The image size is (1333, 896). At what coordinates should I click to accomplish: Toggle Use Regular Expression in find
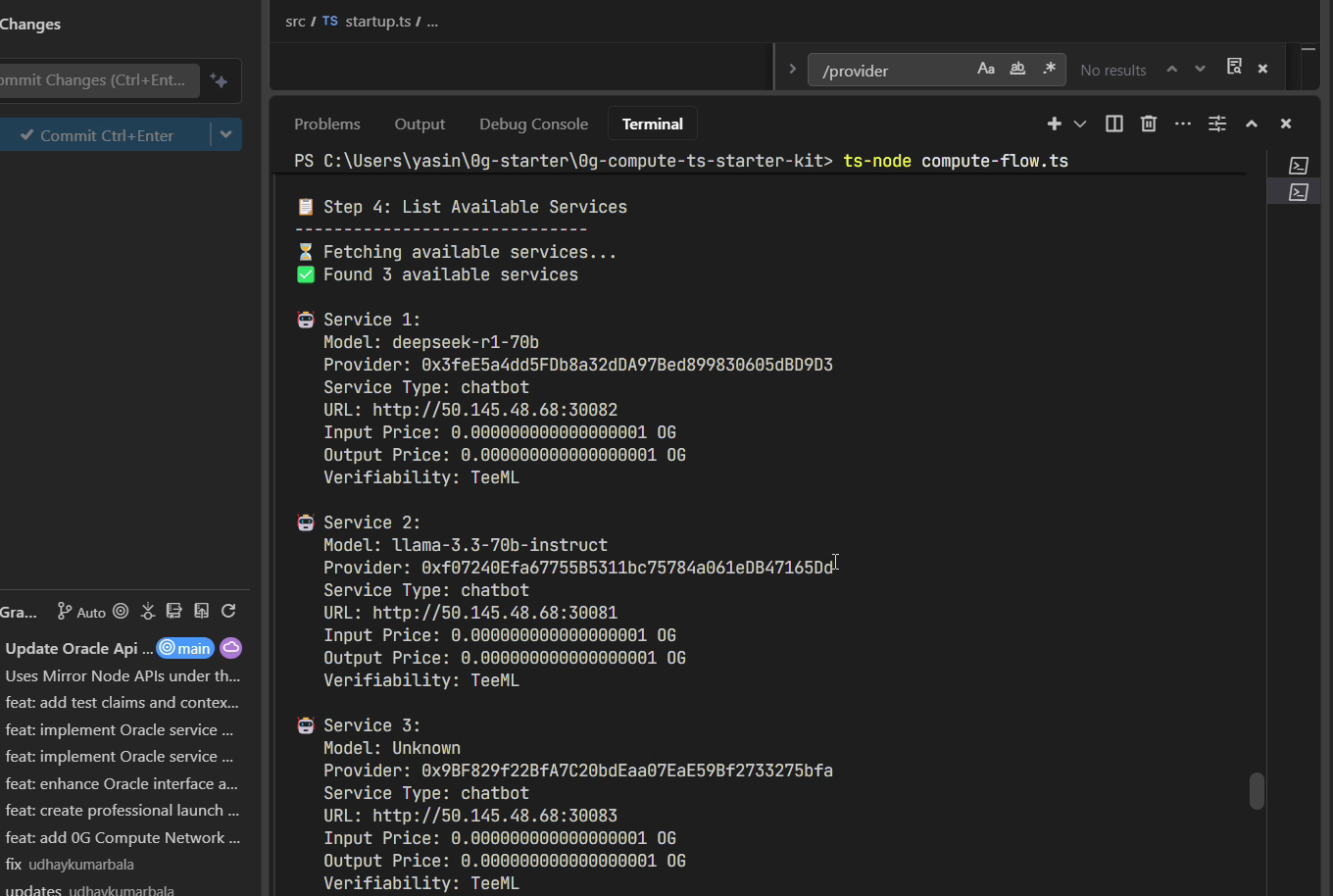point(1049,69)
